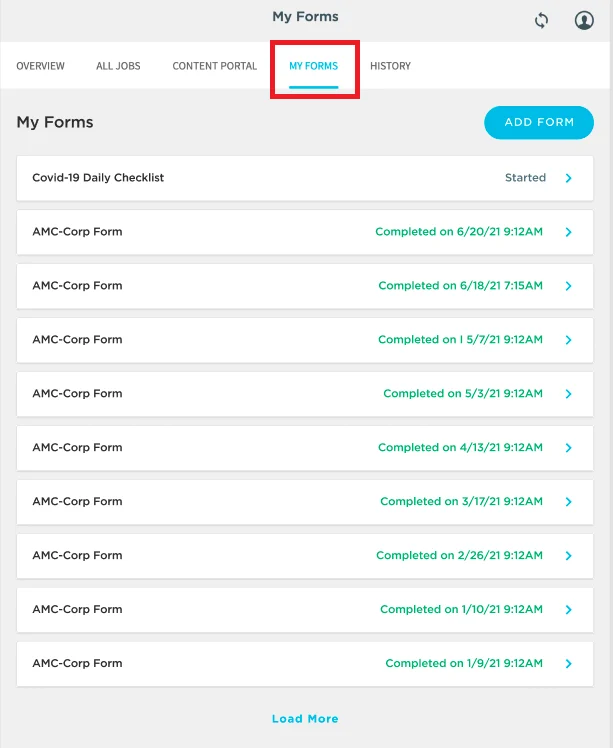Expand form completed on 6/18/21
The height and width of the screenshot is (748, 613).
pyautogui.click(x=568, y=286)
